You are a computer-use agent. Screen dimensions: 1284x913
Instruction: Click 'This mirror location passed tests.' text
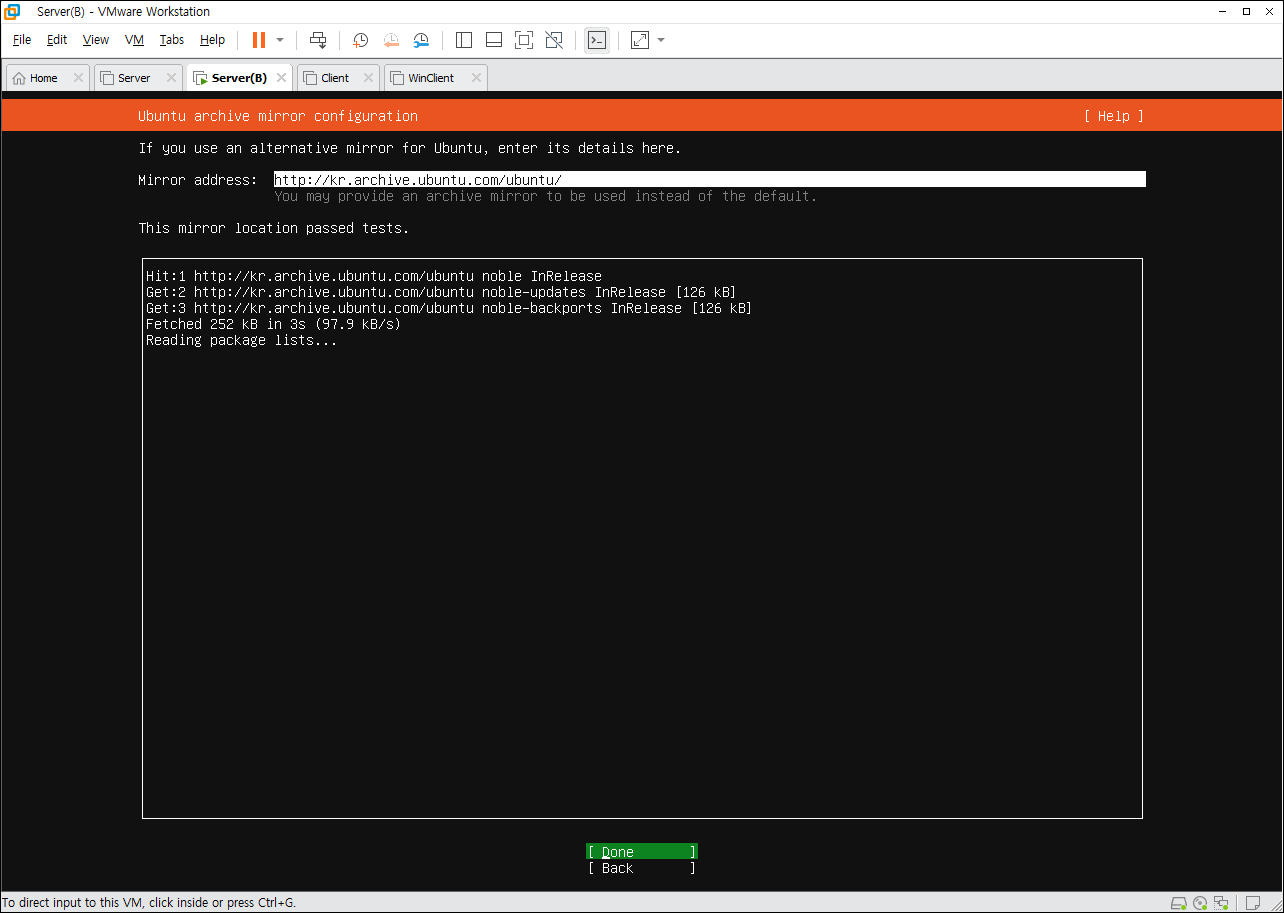pyautogui.click(x=274, y=228)
